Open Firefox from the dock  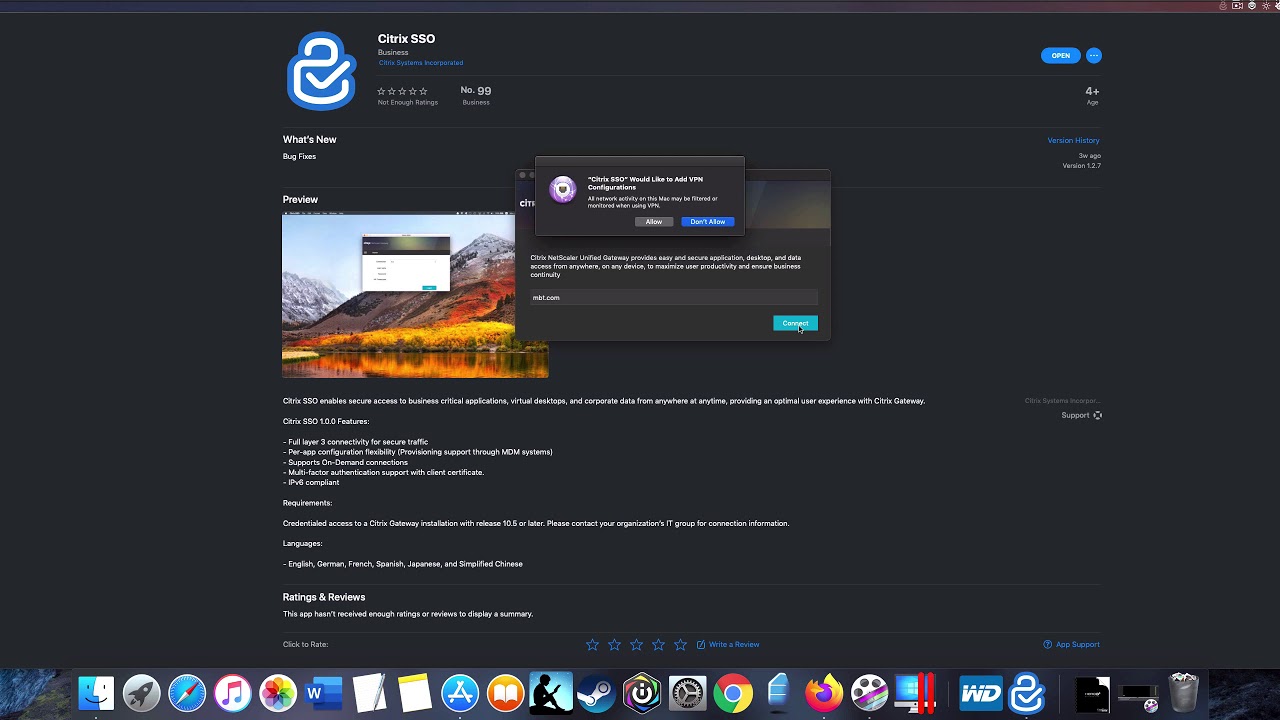click(x=824, y=693)
